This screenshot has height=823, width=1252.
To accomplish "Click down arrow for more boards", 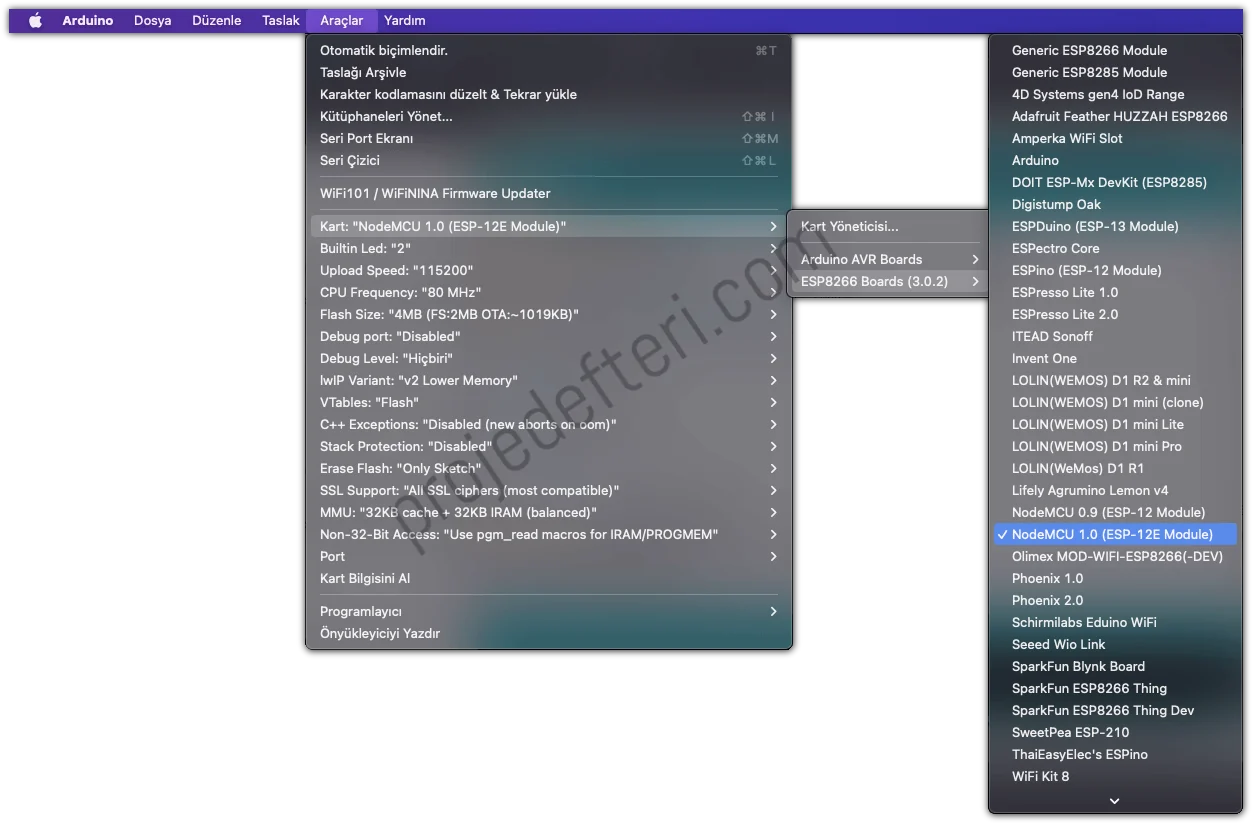I will click(1115, 800).
